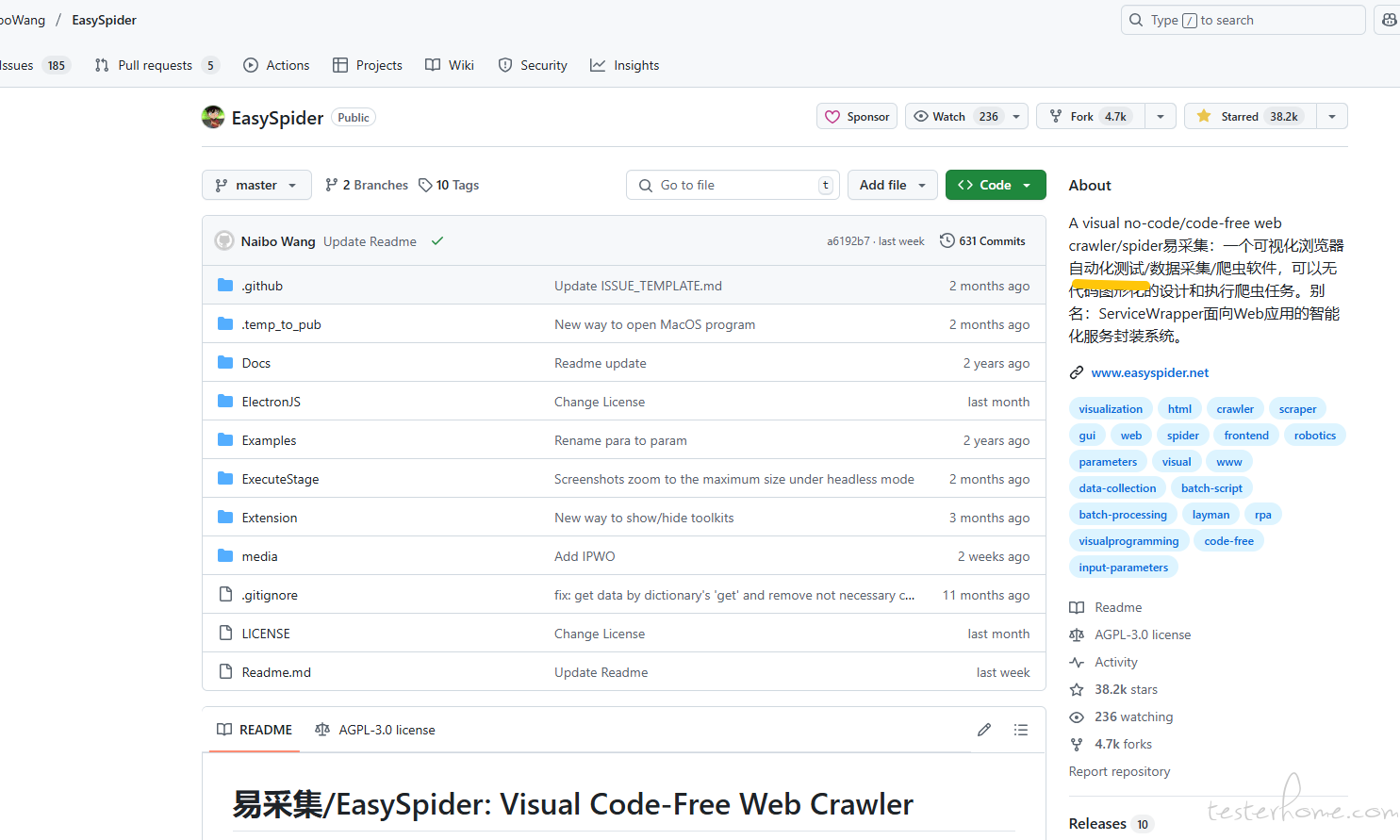This screenshot has height=840, width=1400.
Task: Click the Go to file search field
Action: click(x=733, y=185)
